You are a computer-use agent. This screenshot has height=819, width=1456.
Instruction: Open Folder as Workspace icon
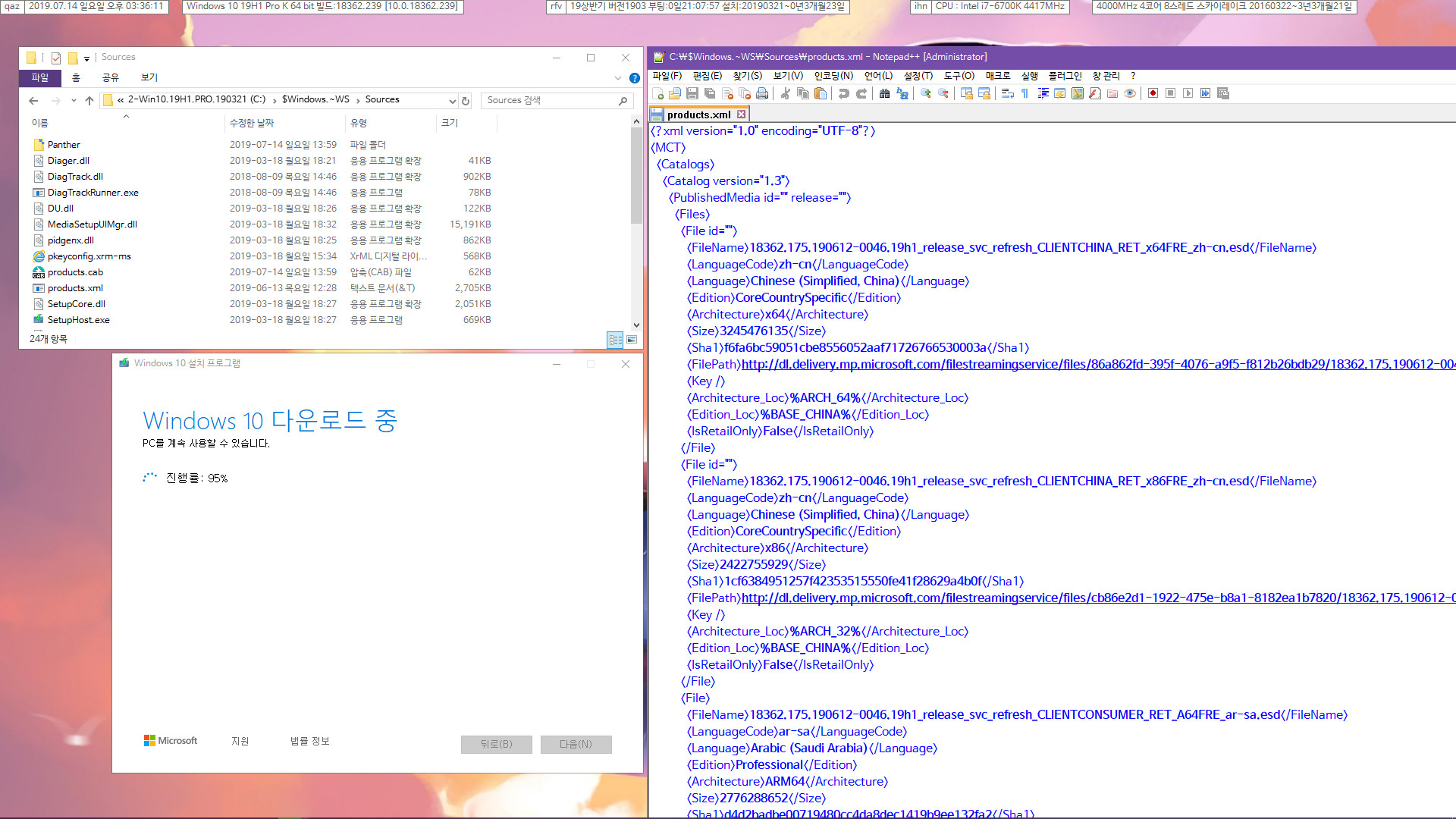coord(1112,93)
